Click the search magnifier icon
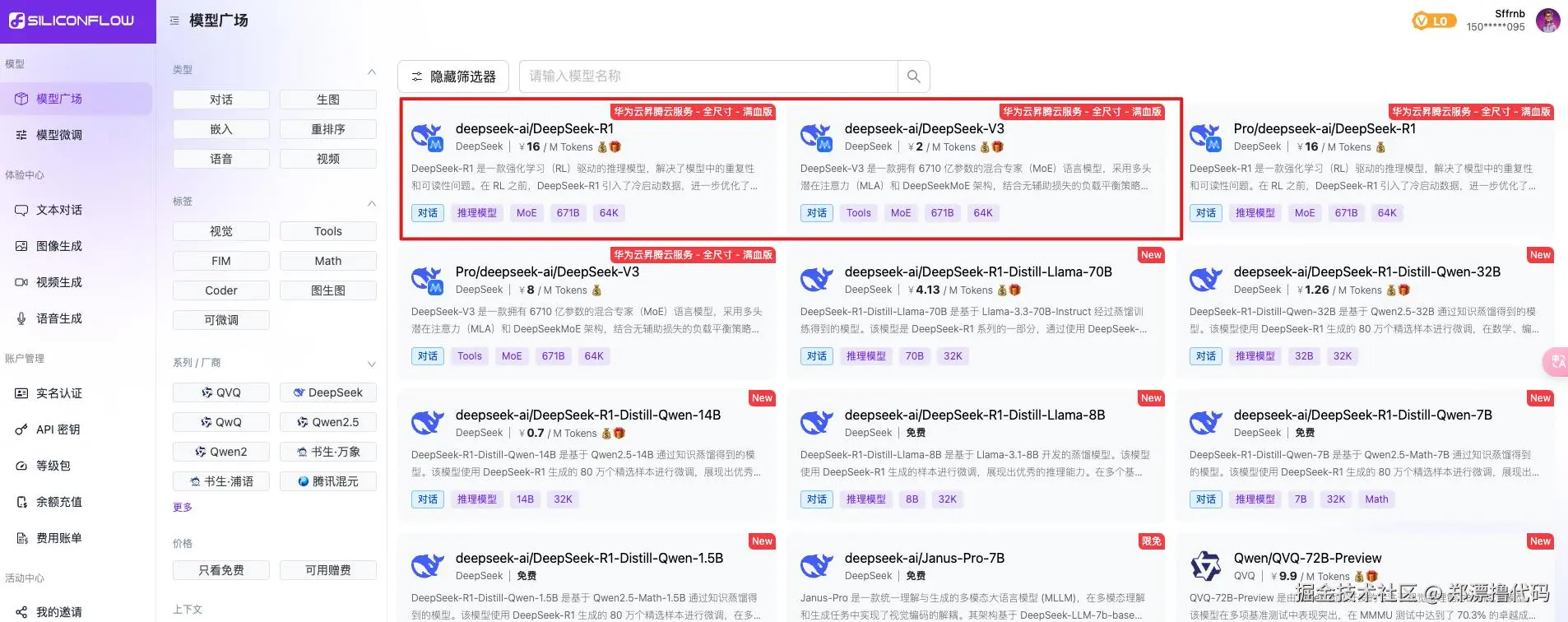Viewport: 1568px width, 622px height. 913,77
